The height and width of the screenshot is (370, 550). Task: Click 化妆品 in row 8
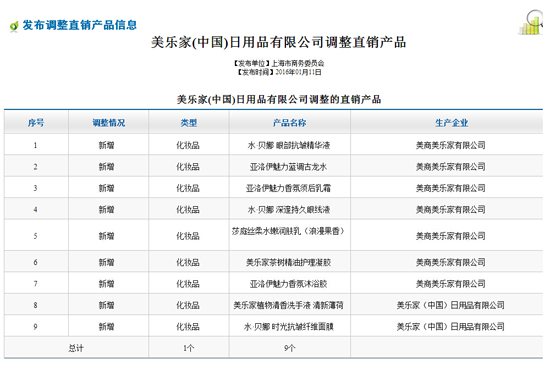[188, 305]
